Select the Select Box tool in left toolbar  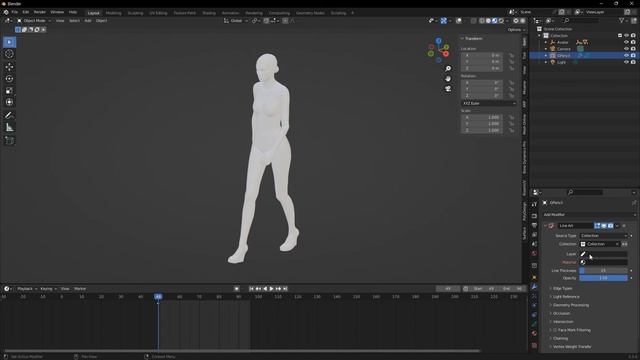click(9, 42)
